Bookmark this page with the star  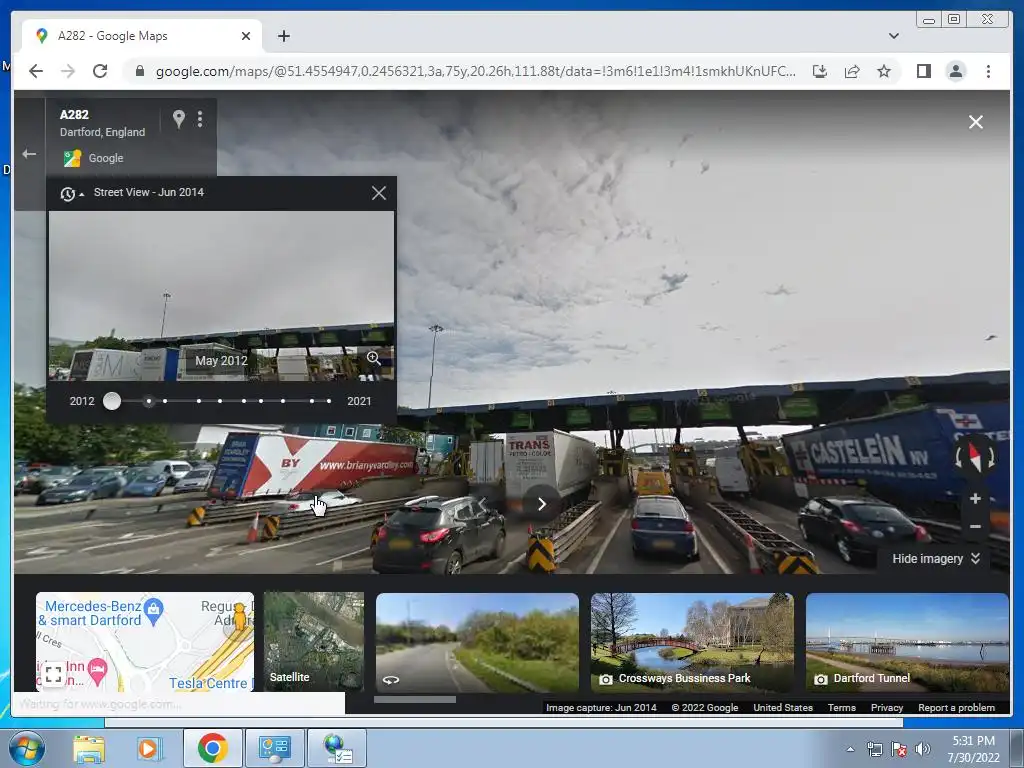point(884,71)
